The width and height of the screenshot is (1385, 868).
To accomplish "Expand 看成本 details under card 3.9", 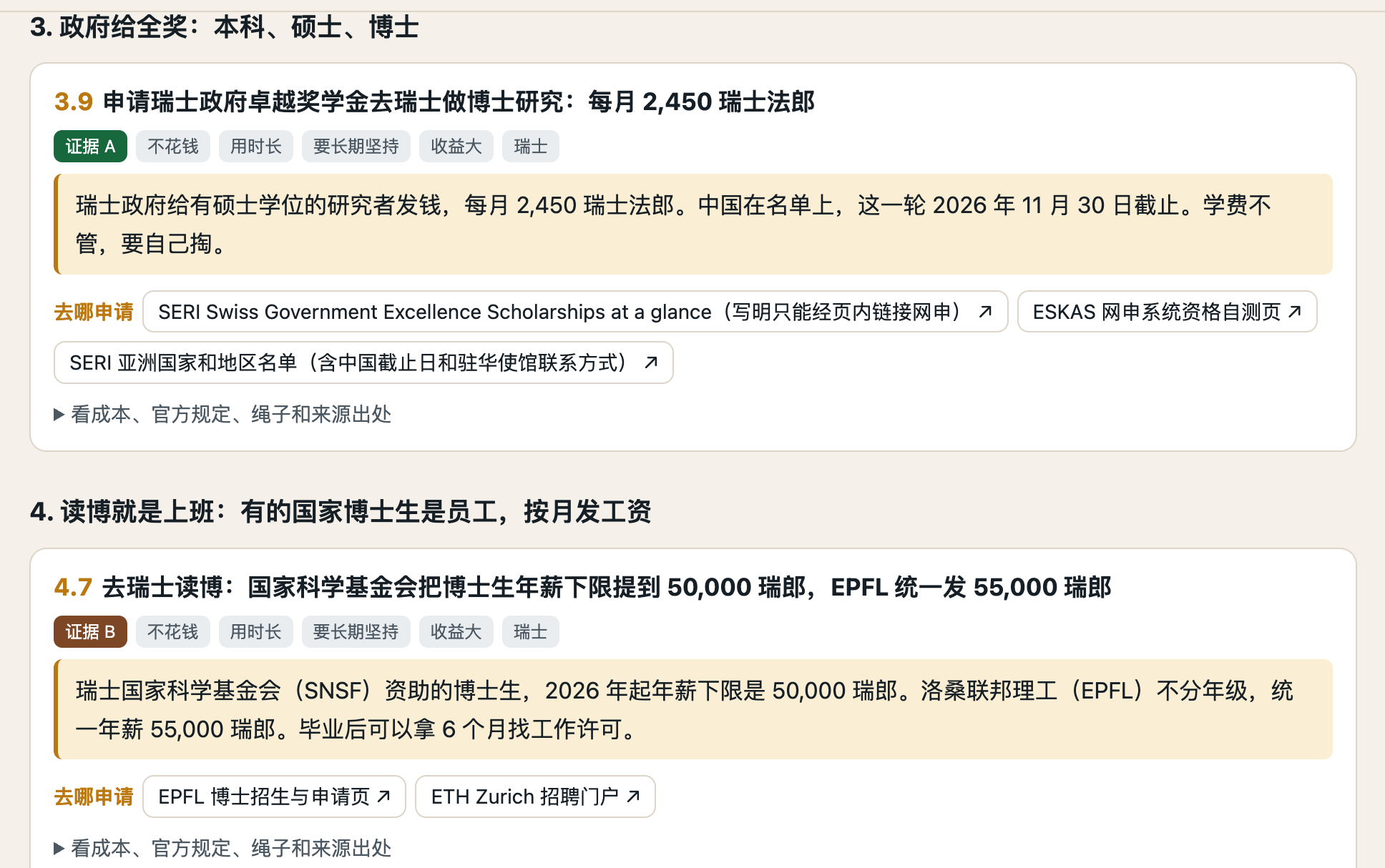I will 222,414.
